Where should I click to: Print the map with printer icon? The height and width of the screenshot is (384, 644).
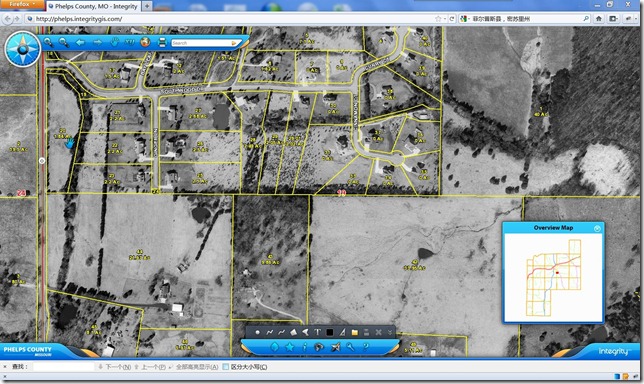click(x=162, y=42)
